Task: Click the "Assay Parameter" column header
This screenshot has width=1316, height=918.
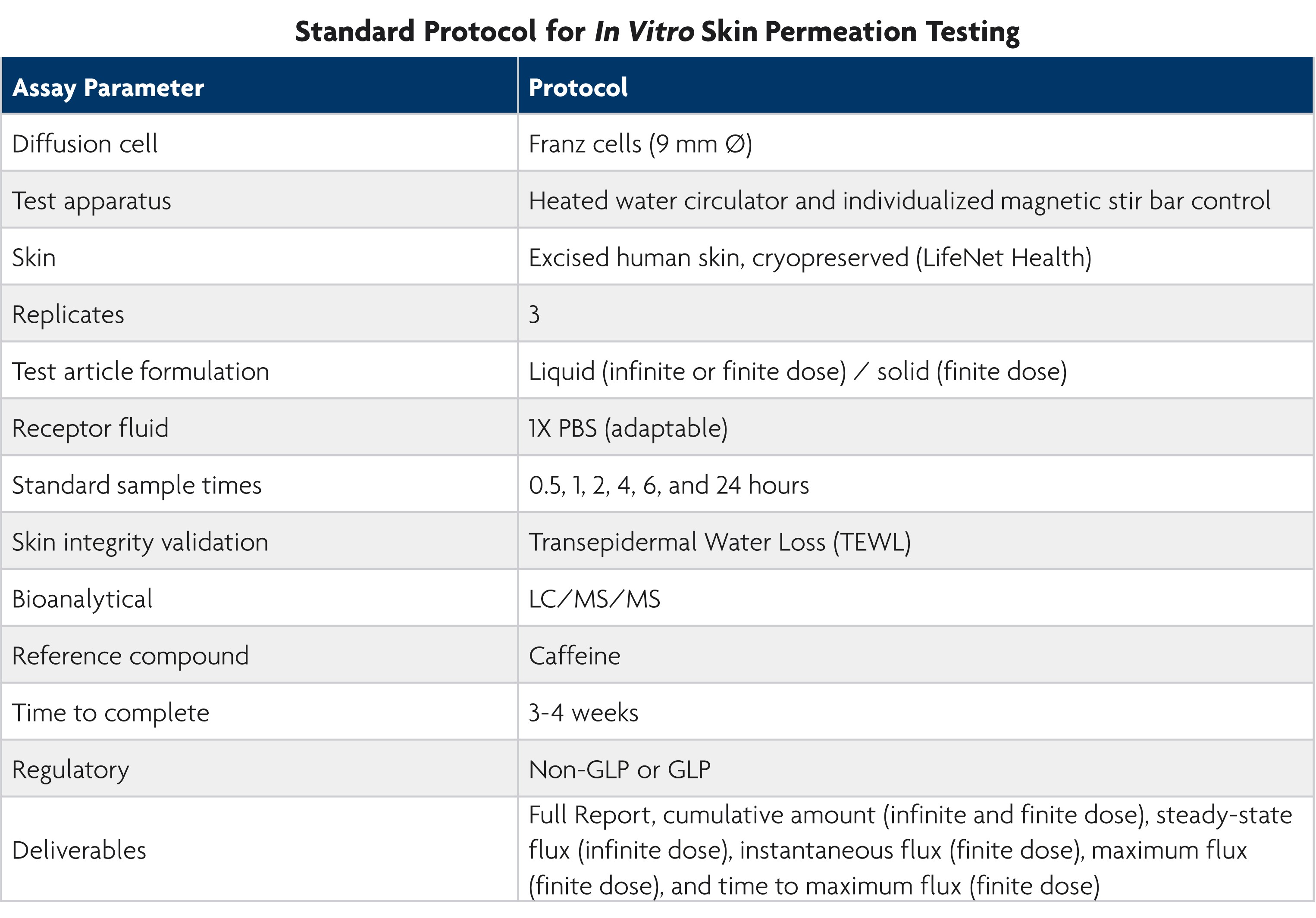Action: pos(108,87)
